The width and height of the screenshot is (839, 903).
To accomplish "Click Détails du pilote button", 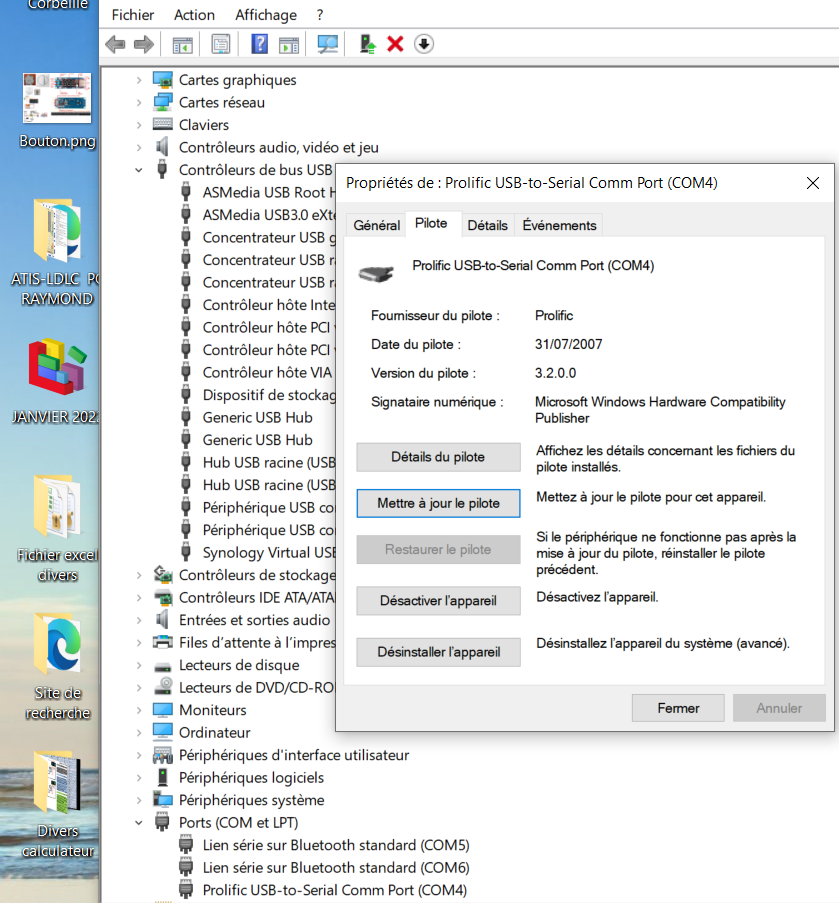I will [x=438, y=457].
